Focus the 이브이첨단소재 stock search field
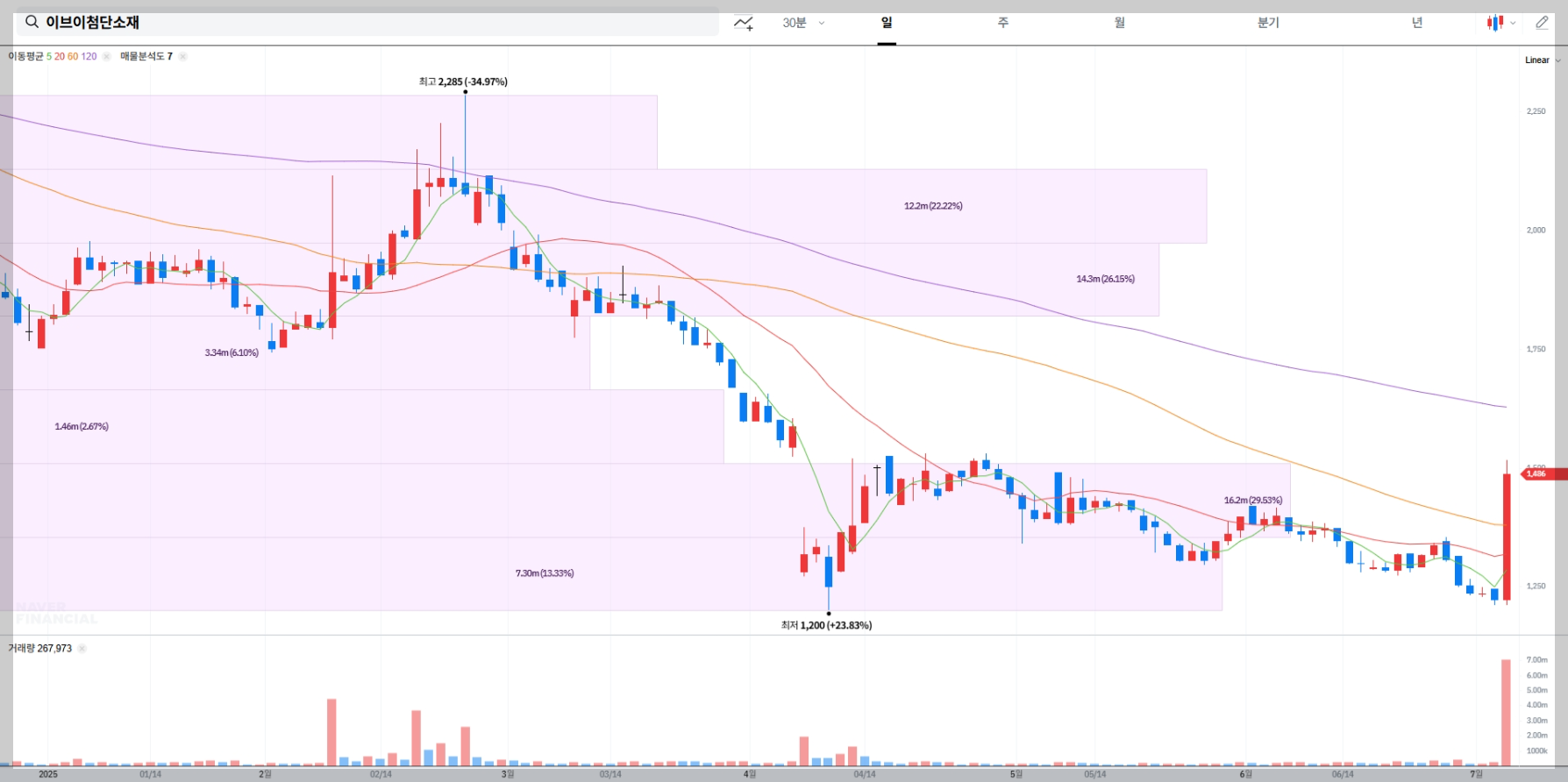Image resolution: width=1568 pixels, height=782 pixels. [x=367, y=23]
